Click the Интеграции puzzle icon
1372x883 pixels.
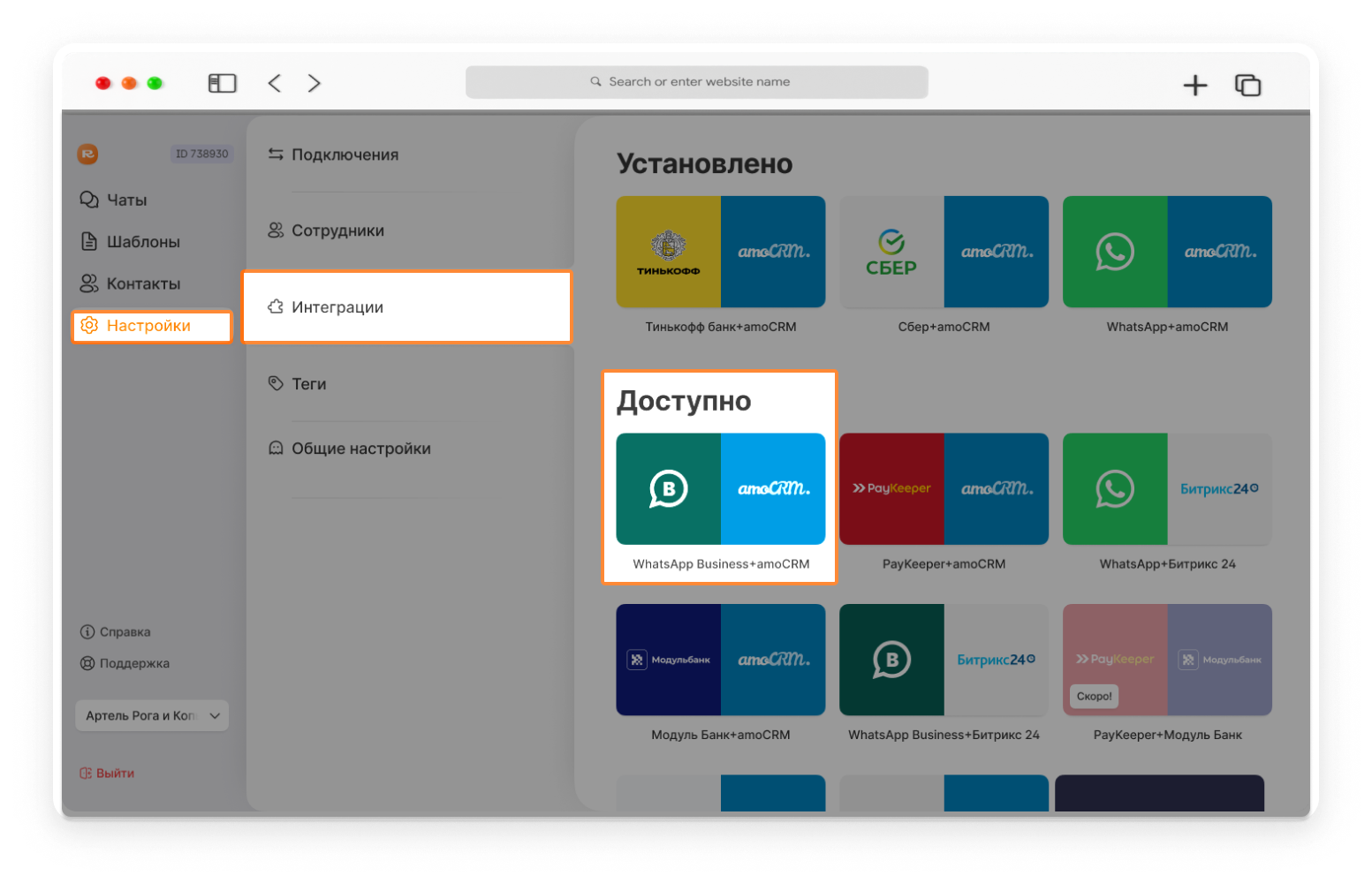[x=276, y=306]
